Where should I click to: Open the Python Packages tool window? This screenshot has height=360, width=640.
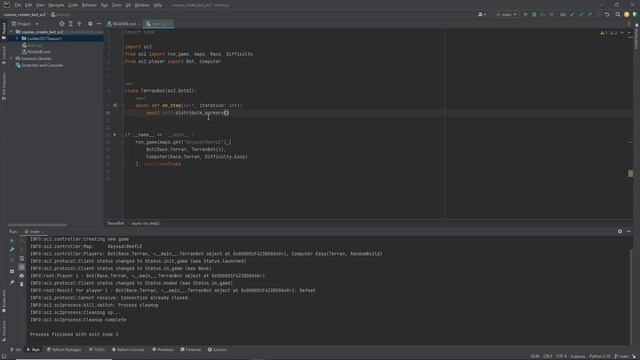(x=64, y=350)
